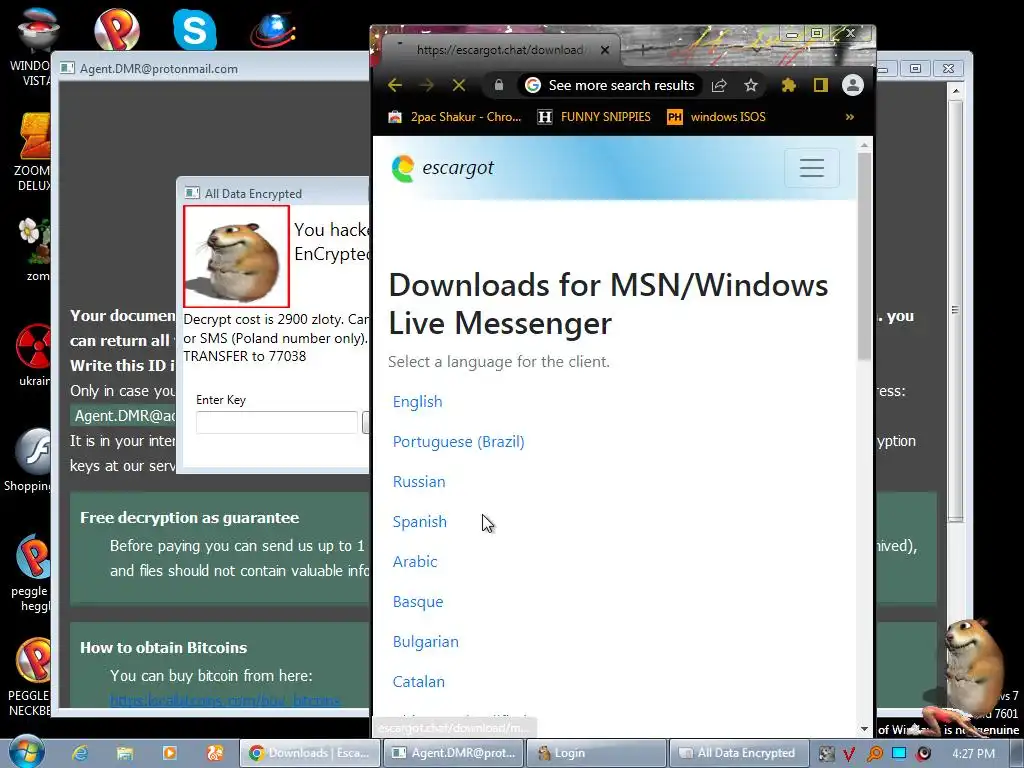Choose the Bulgarian language link
Viewport: 1024px width, 768px height.
(x=425, y=642)
